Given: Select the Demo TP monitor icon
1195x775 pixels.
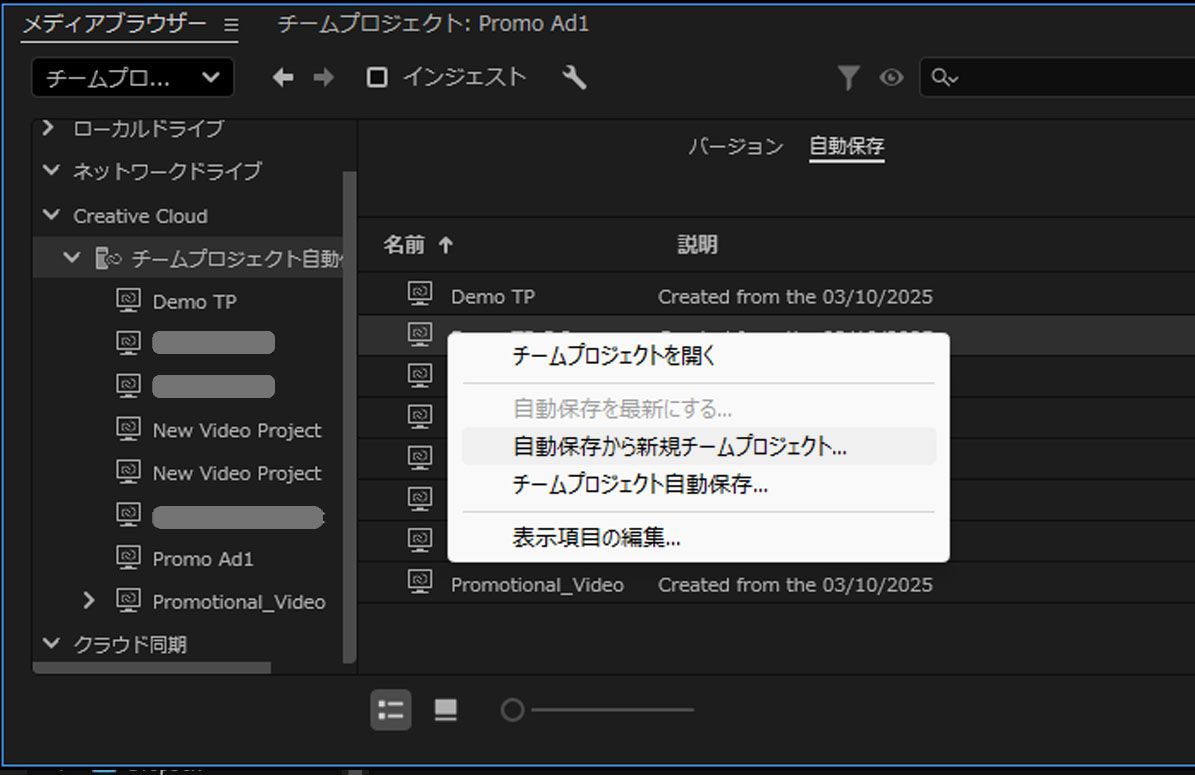Looking at the screenshot, I should tap(128, 300).
